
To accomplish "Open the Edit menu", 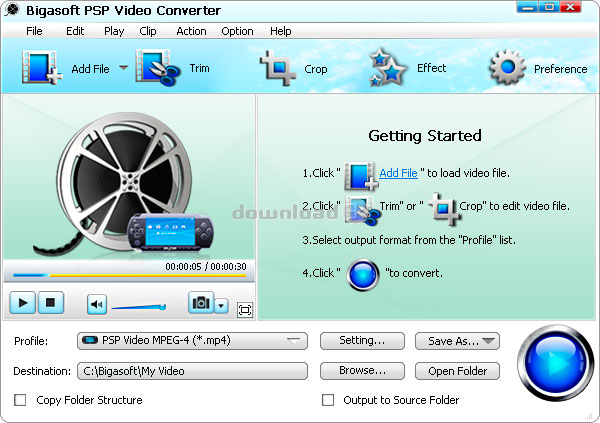I will coord(75,31).
